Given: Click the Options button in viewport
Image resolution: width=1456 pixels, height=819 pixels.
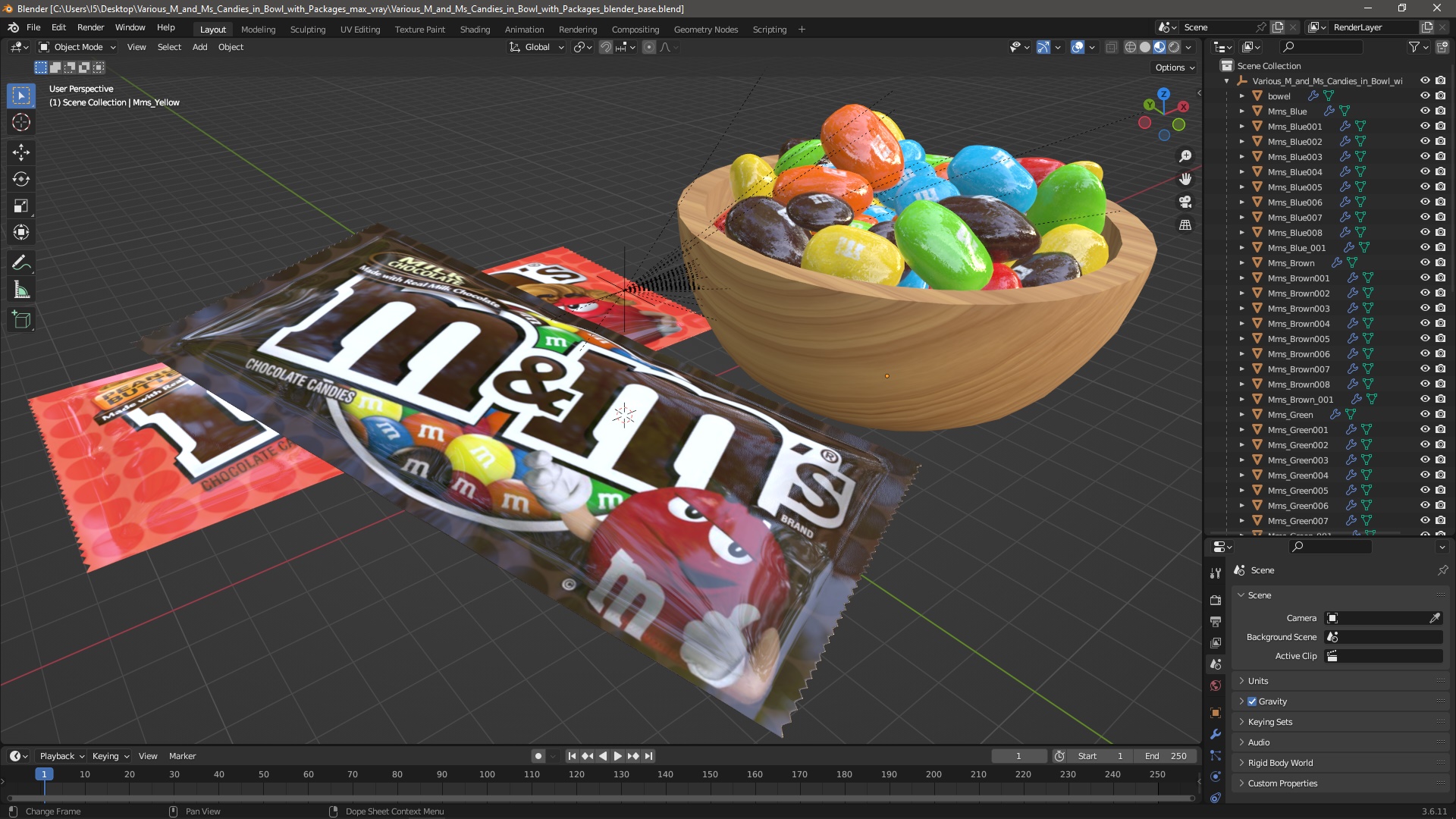Looking at the screenshot, I should [1174, 67].
